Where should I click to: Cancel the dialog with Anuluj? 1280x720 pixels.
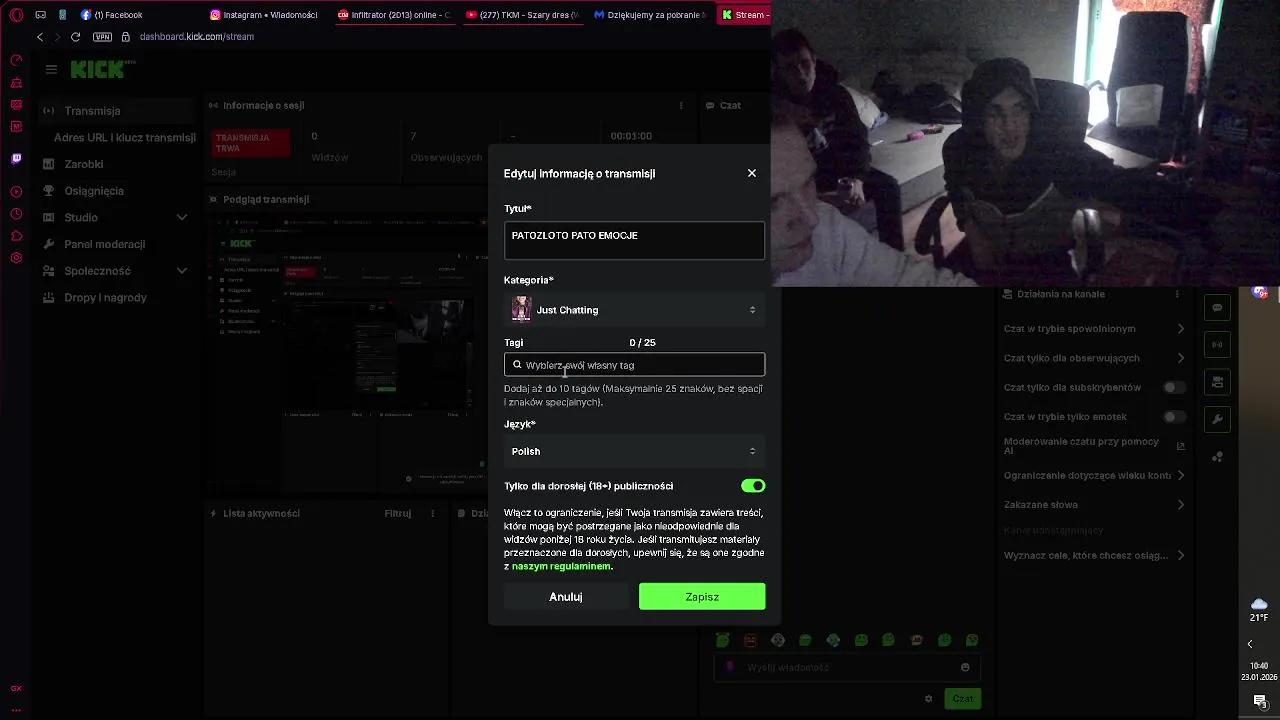[566, 597]
